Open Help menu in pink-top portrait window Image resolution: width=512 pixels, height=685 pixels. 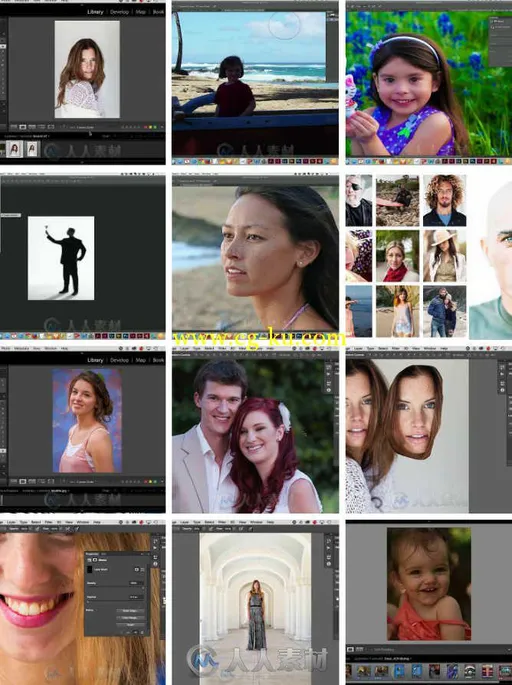coord(64,348)
